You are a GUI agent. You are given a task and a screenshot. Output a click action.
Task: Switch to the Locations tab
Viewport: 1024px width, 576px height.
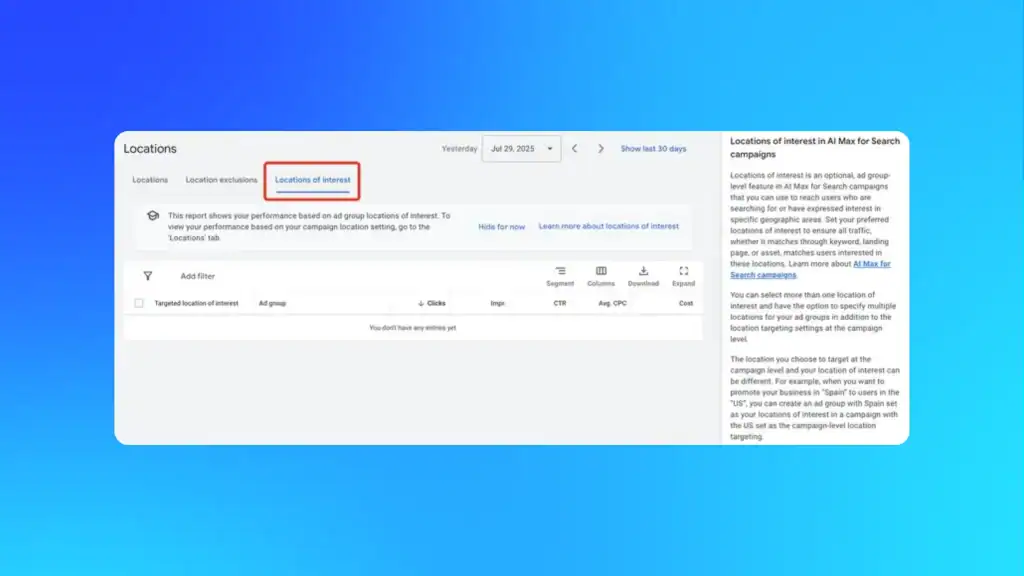point(150,180)
